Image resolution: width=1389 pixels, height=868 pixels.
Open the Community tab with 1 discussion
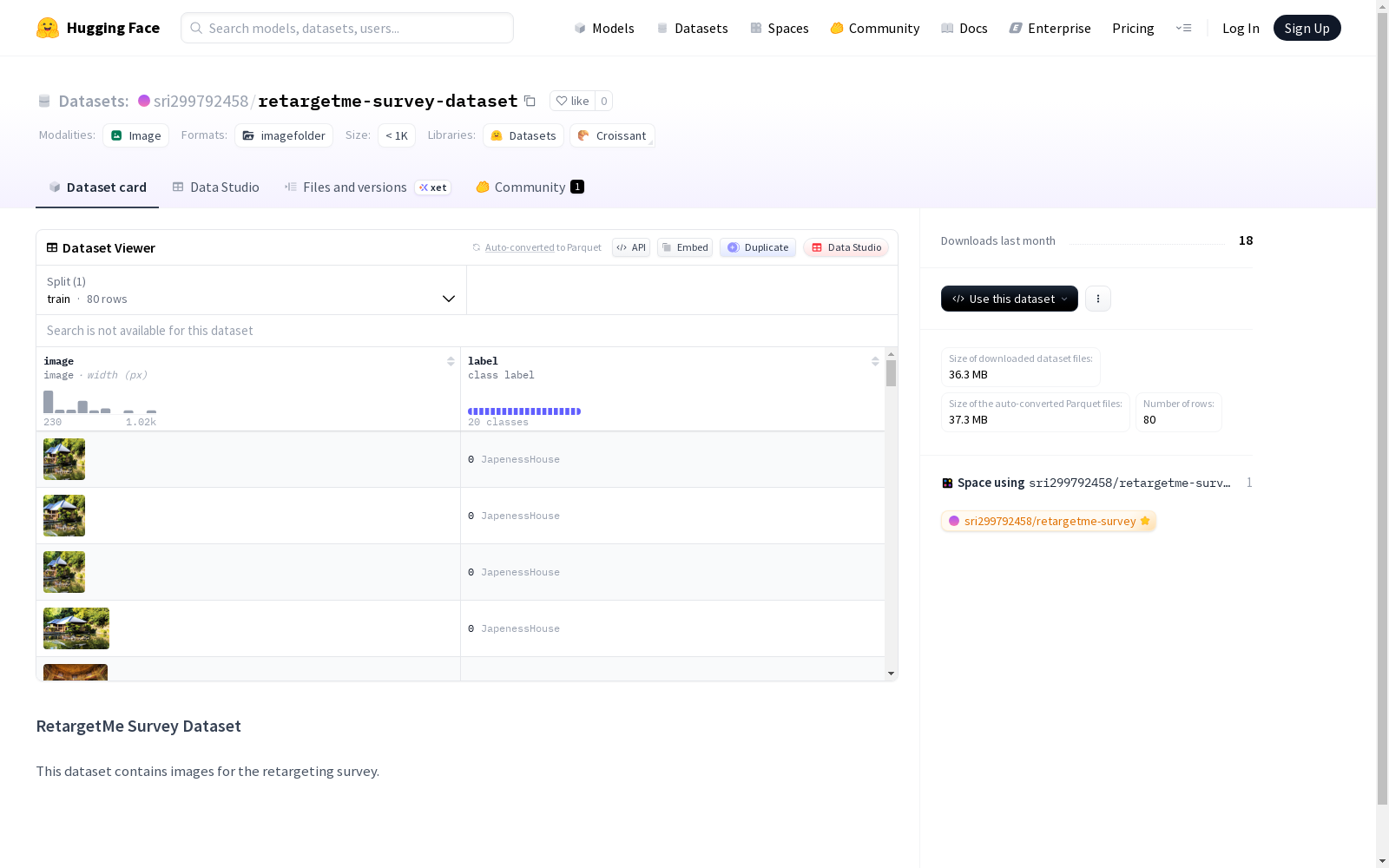click(x=530, y=187)
